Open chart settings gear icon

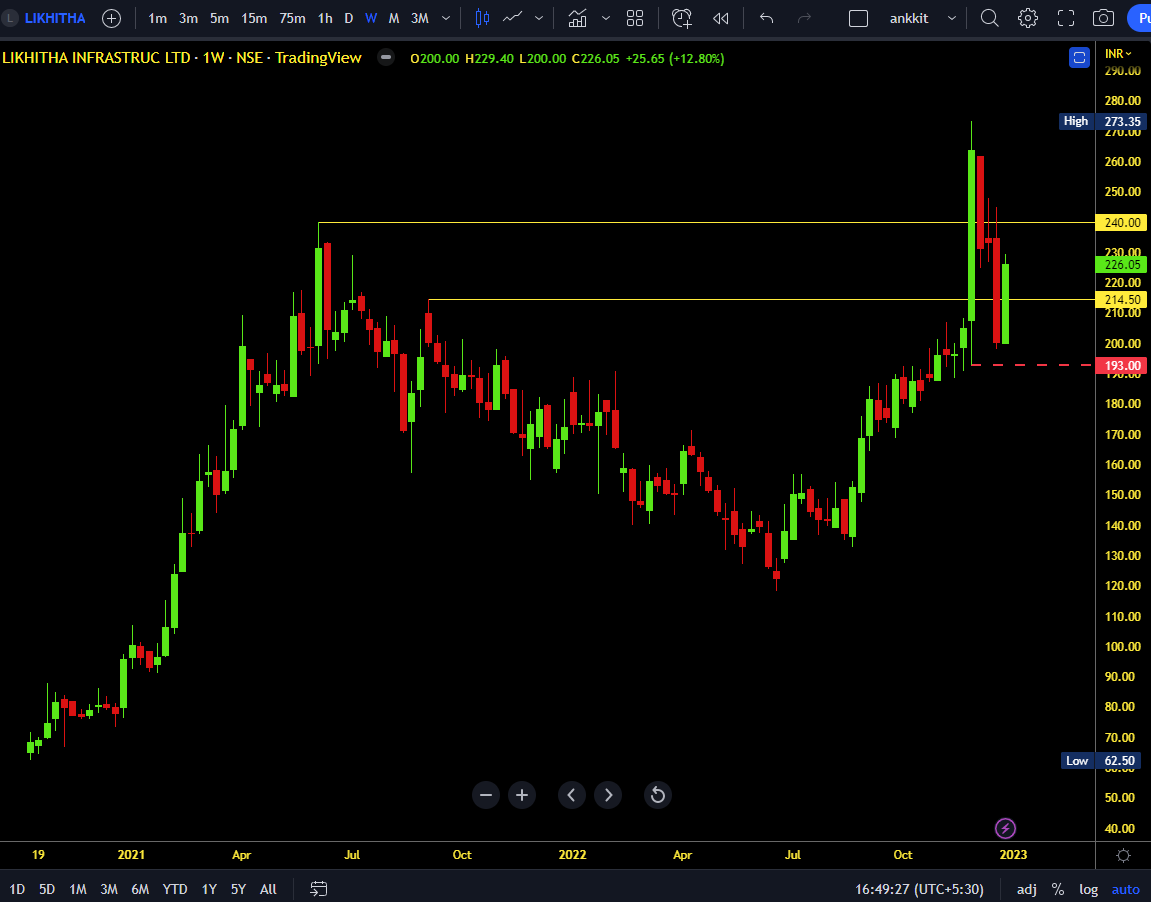[x=1028, y=18]
